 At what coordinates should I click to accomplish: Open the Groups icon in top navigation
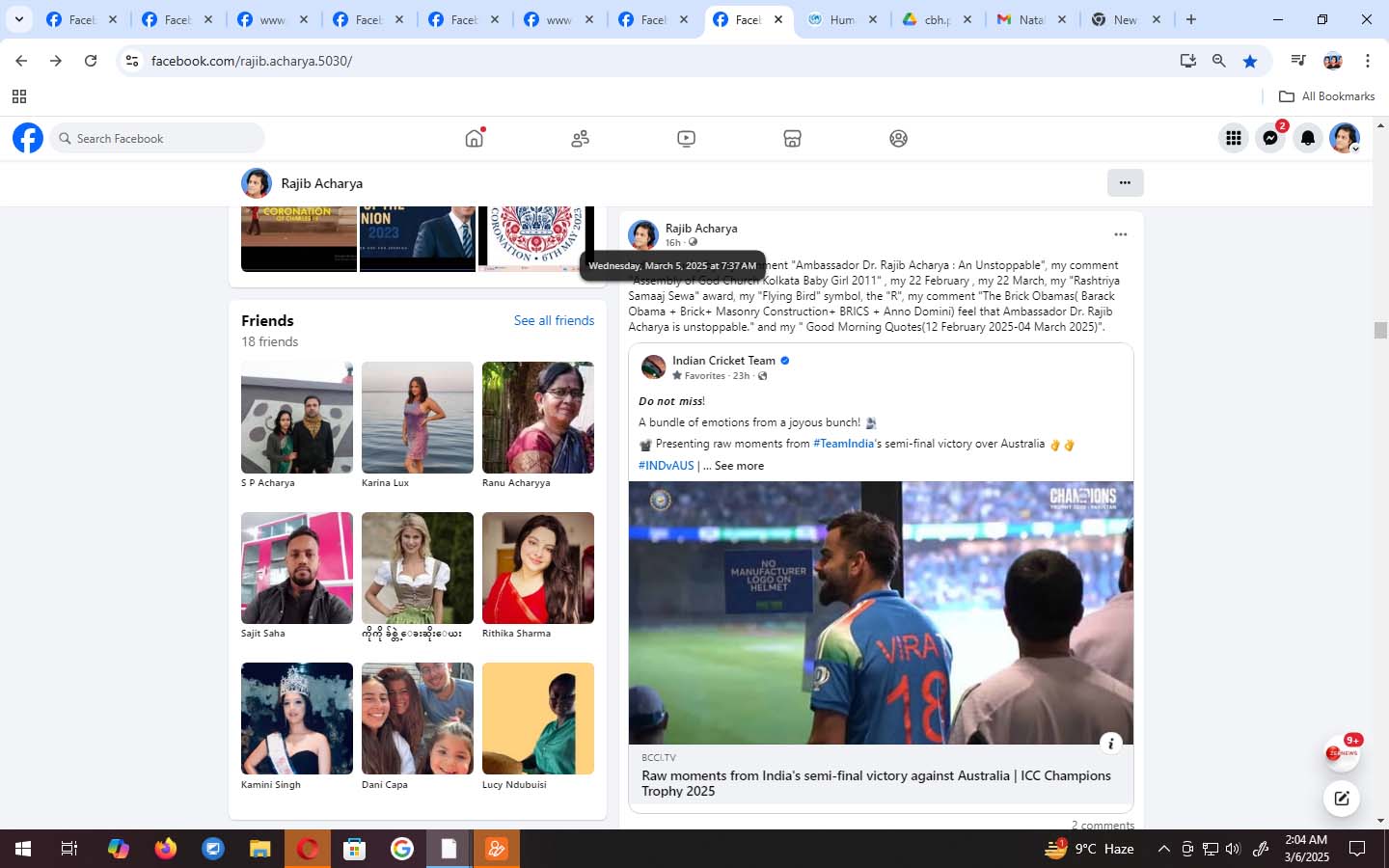point(898,139)
